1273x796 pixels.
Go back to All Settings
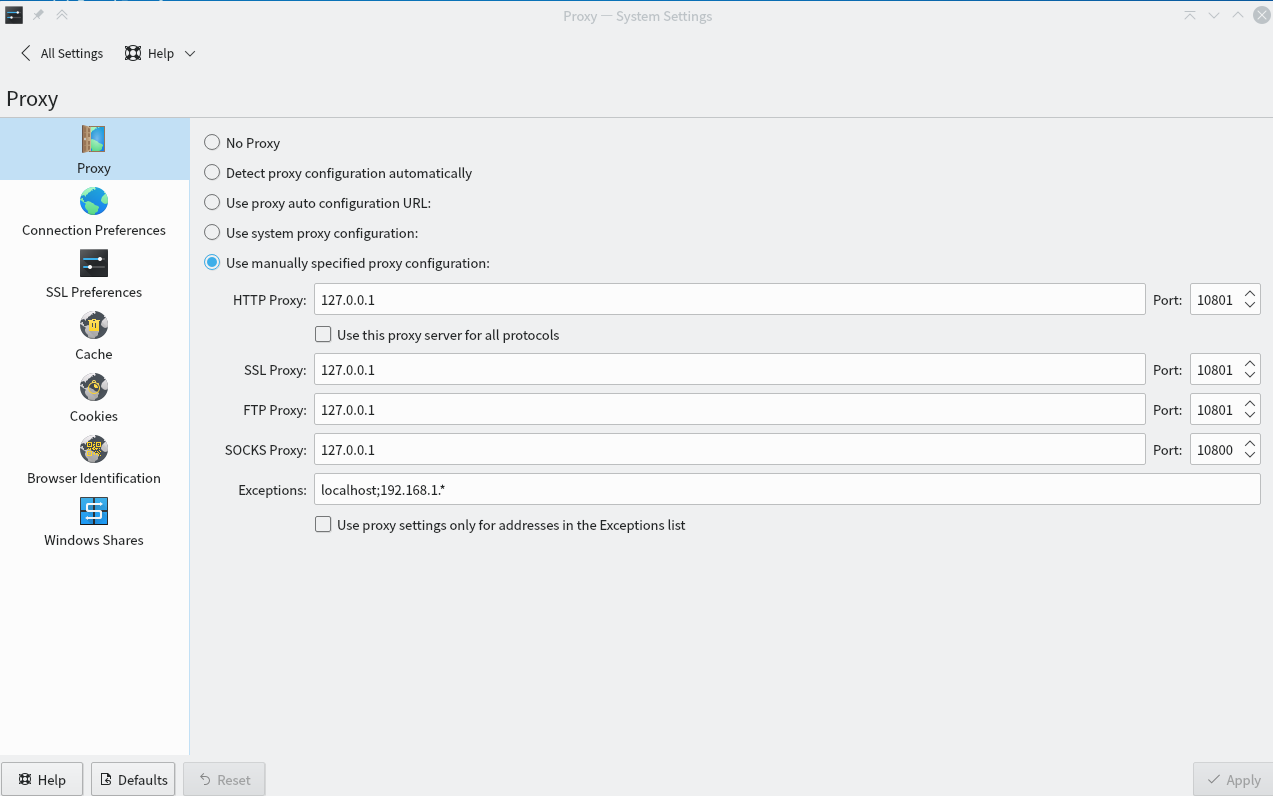[60, 53]
